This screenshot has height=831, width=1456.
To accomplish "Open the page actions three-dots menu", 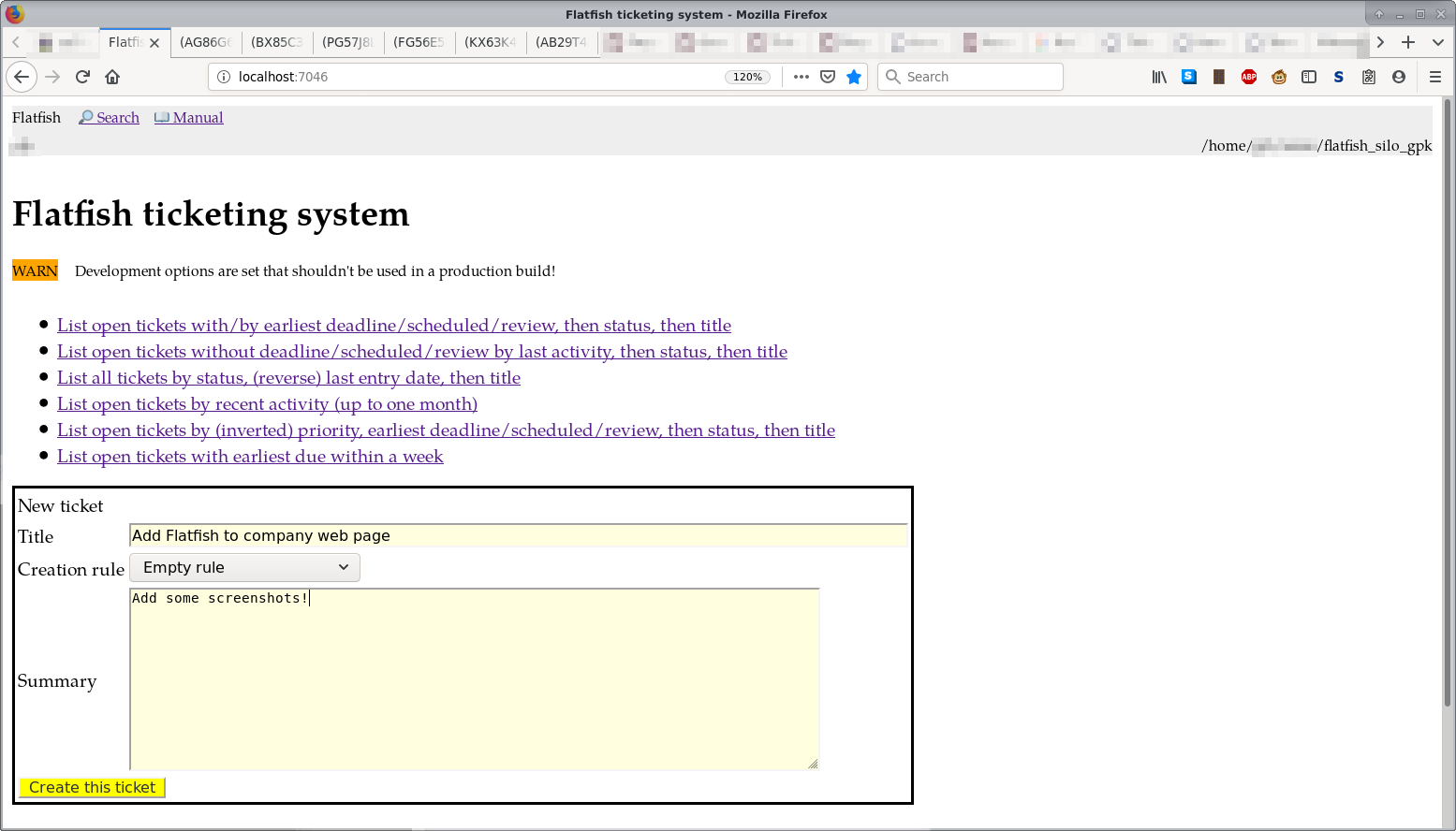I will point(802,77).
